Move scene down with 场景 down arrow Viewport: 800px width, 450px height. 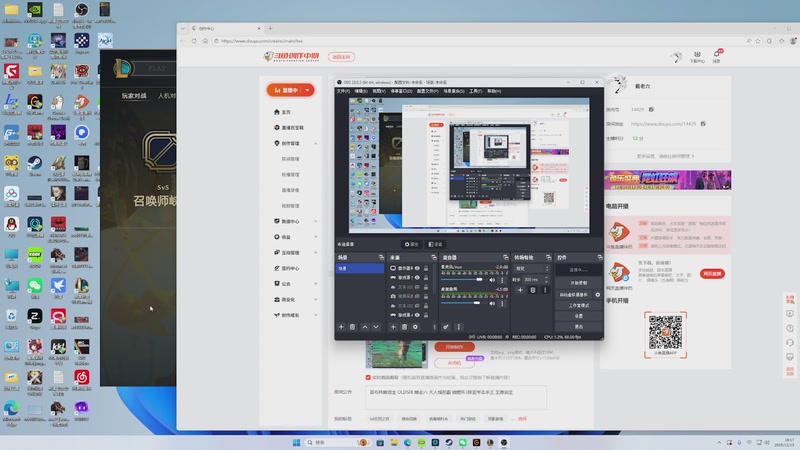click(x=376, y=327)
